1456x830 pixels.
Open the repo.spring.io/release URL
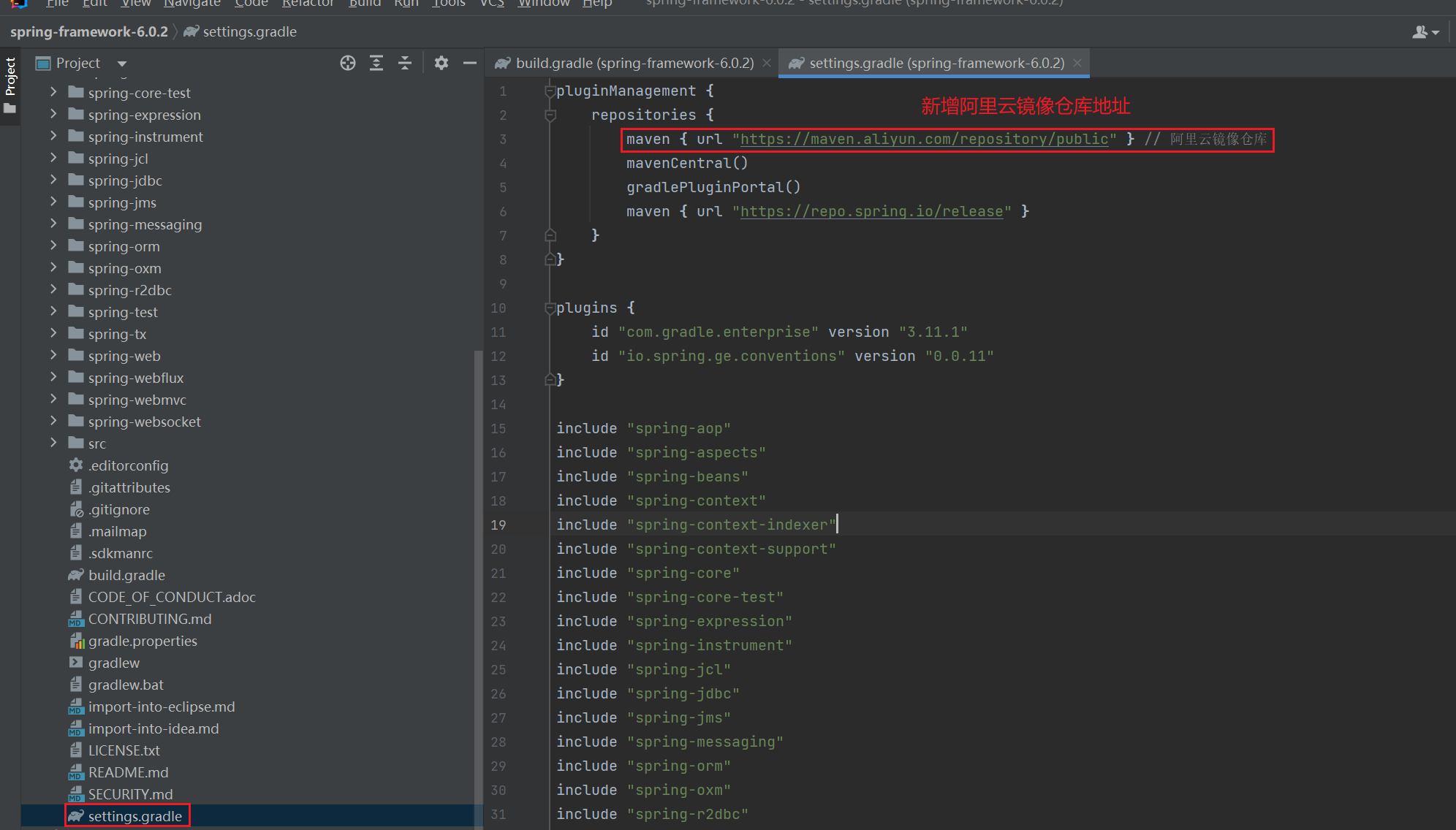(x=872, y=211)
